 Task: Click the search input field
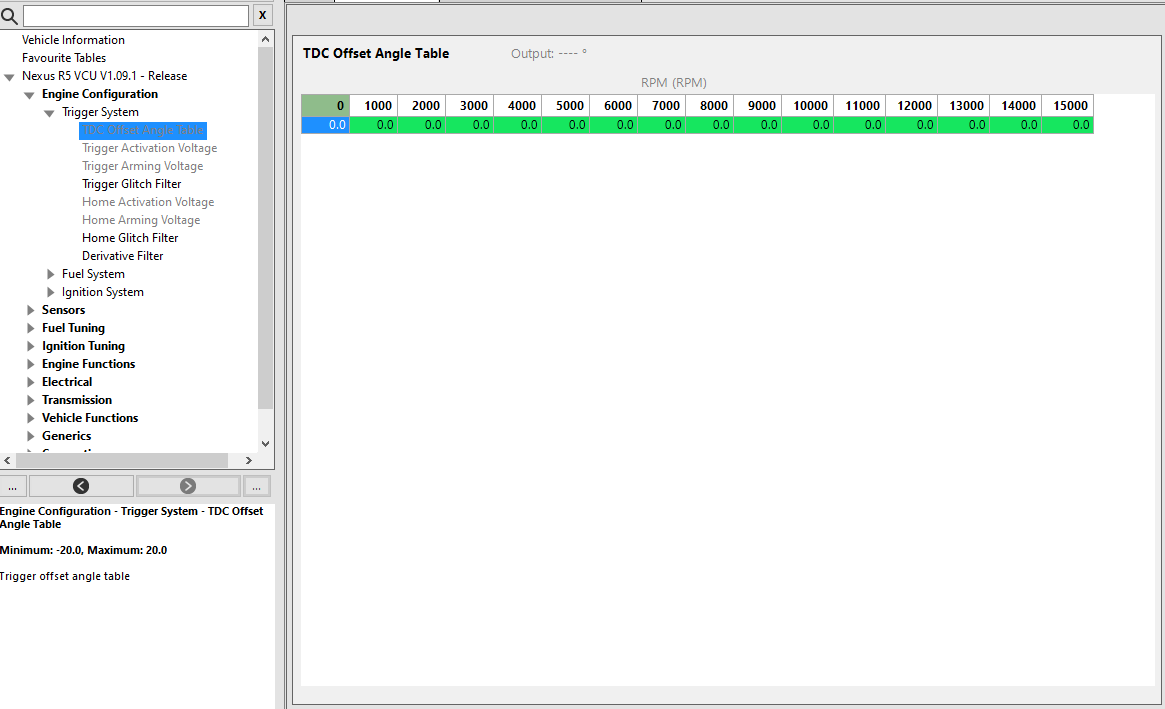pyautogui.click(x=136, y=16)
